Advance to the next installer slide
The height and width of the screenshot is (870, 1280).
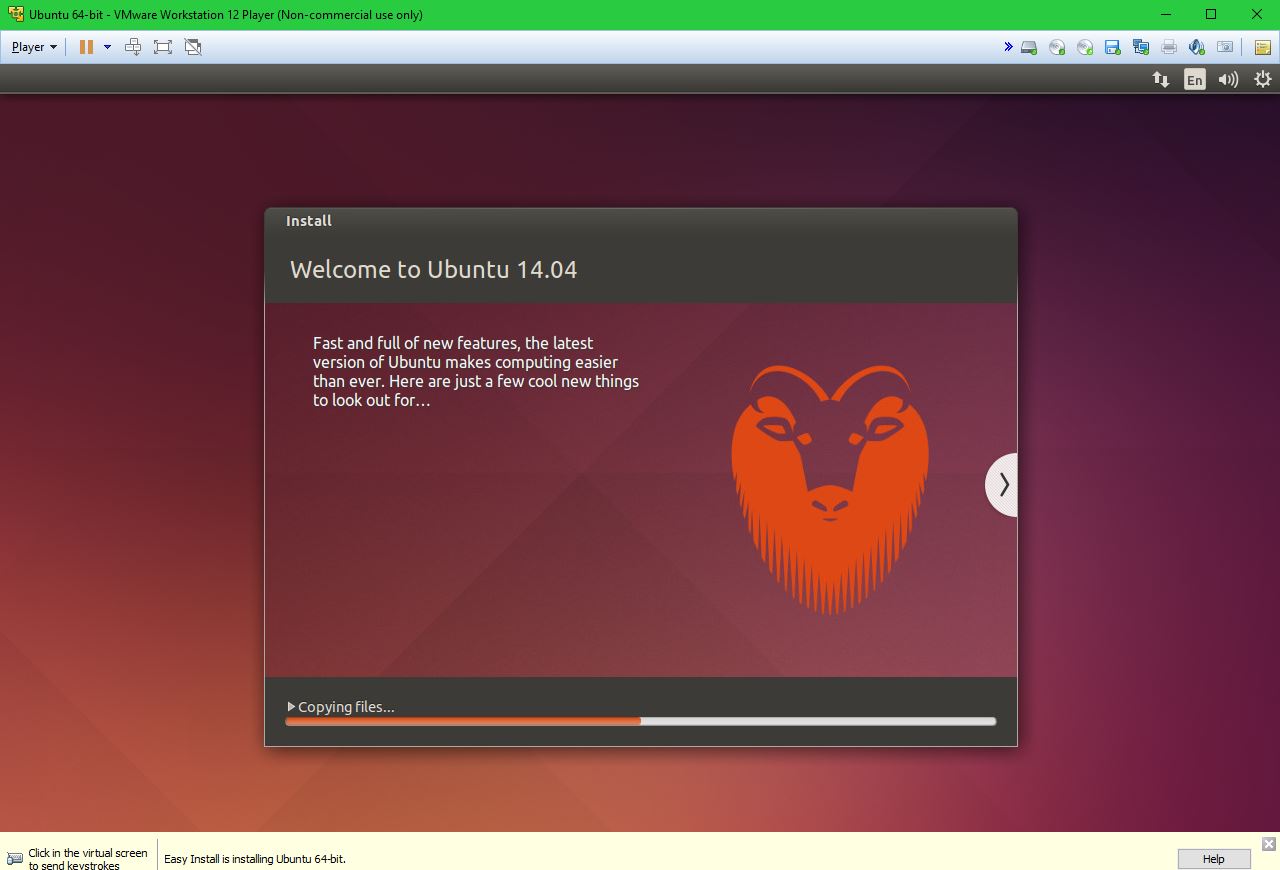[x=1002, y=485]
